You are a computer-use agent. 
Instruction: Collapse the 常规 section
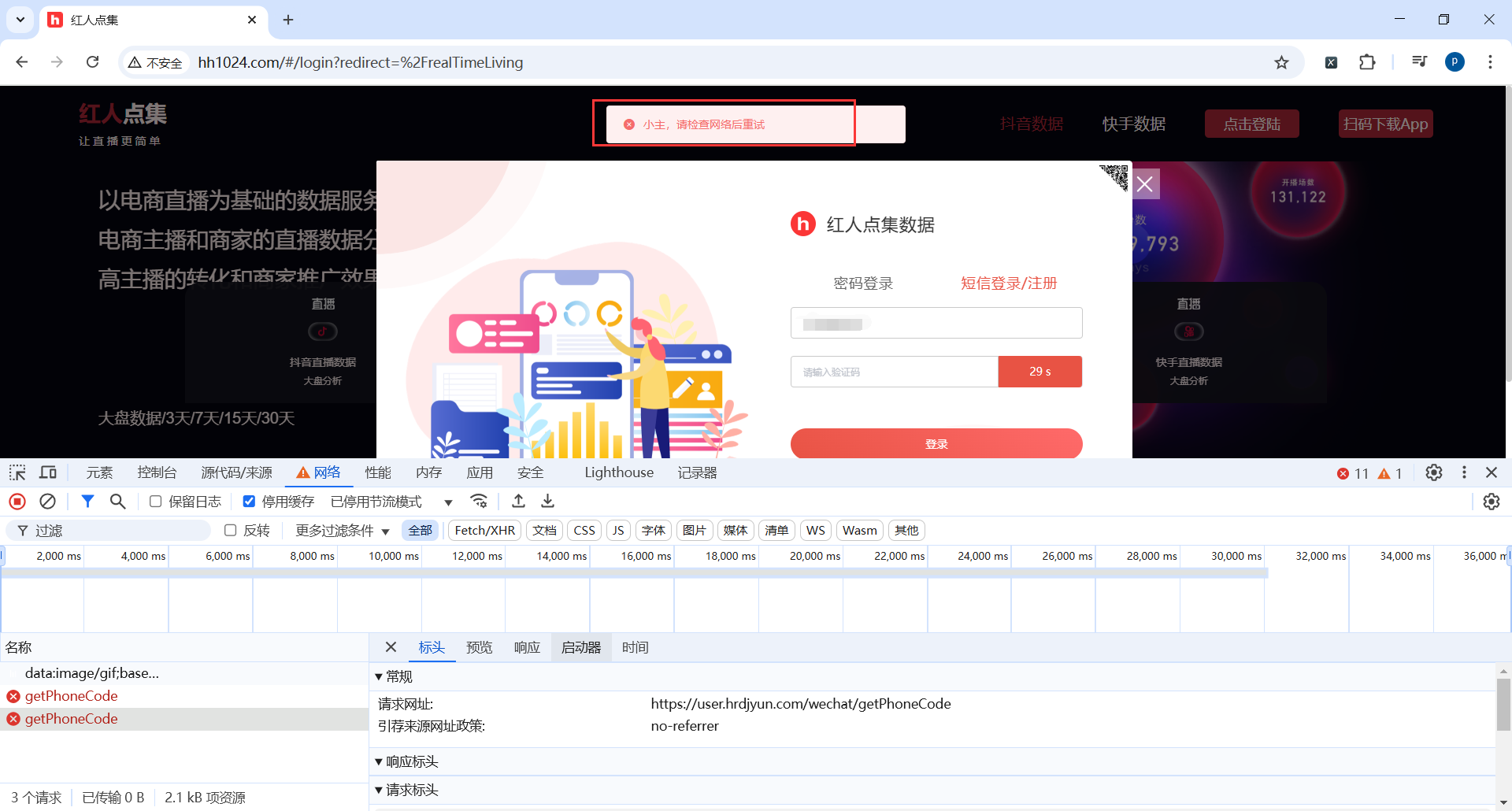pyautogui.click(x=394, y=676)
